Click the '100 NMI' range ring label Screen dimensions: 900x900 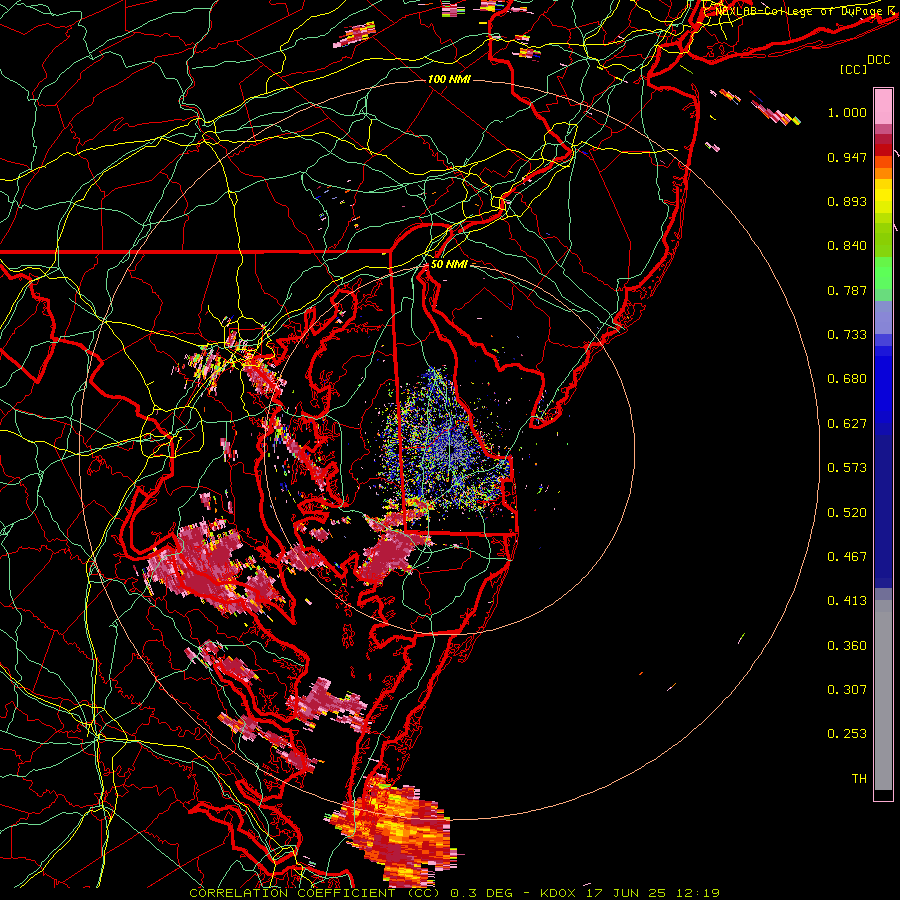pos(449,79)
